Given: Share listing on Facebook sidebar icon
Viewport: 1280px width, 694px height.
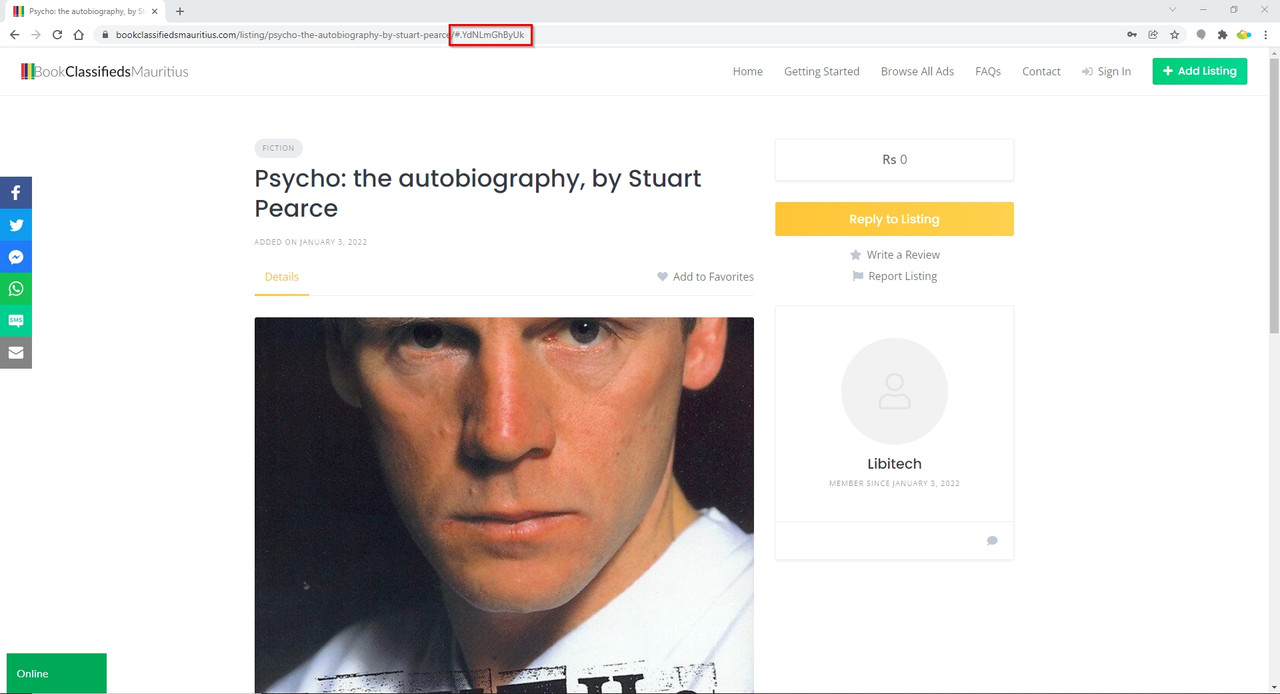Looking at the screenshot, I should point(16,193).
